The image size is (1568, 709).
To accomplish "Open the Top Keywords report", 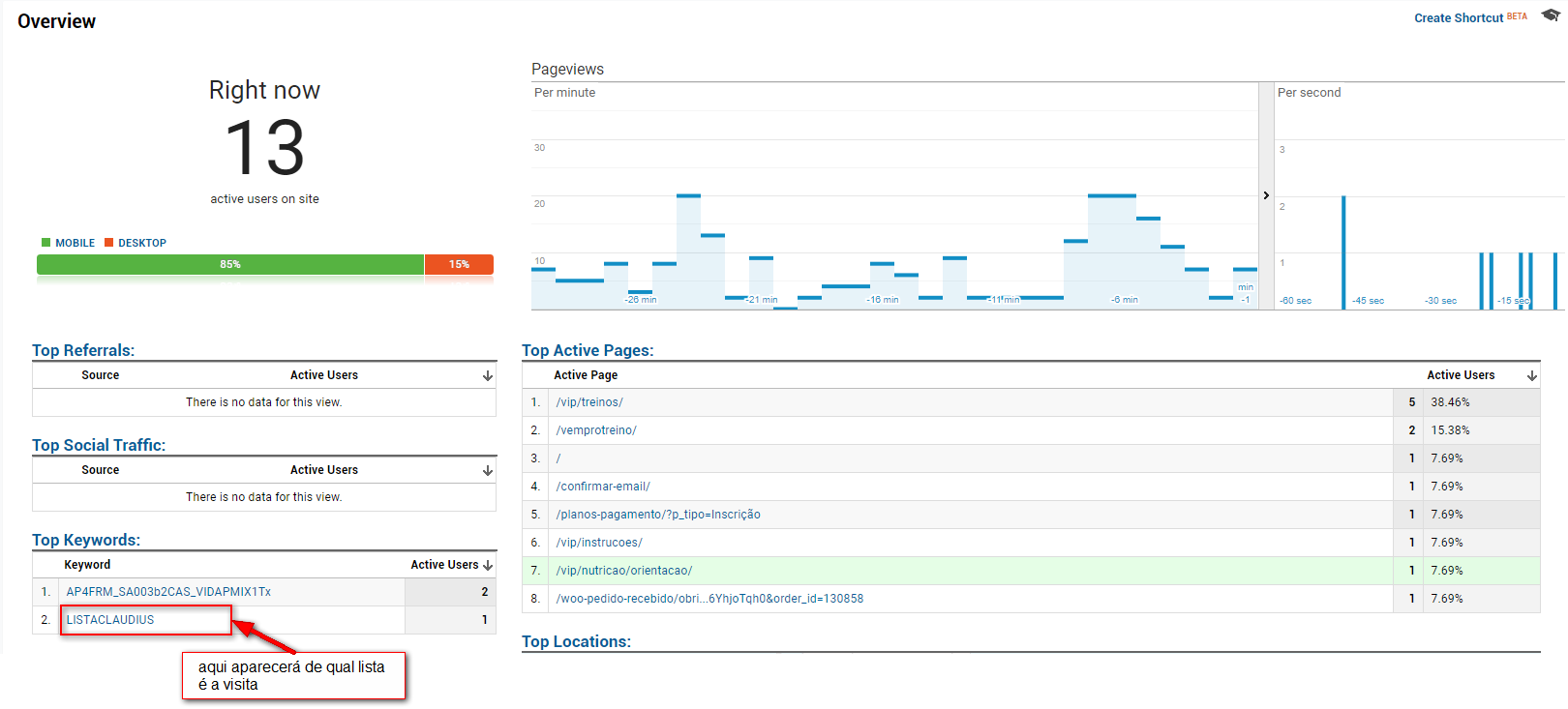I will point(86,540).
